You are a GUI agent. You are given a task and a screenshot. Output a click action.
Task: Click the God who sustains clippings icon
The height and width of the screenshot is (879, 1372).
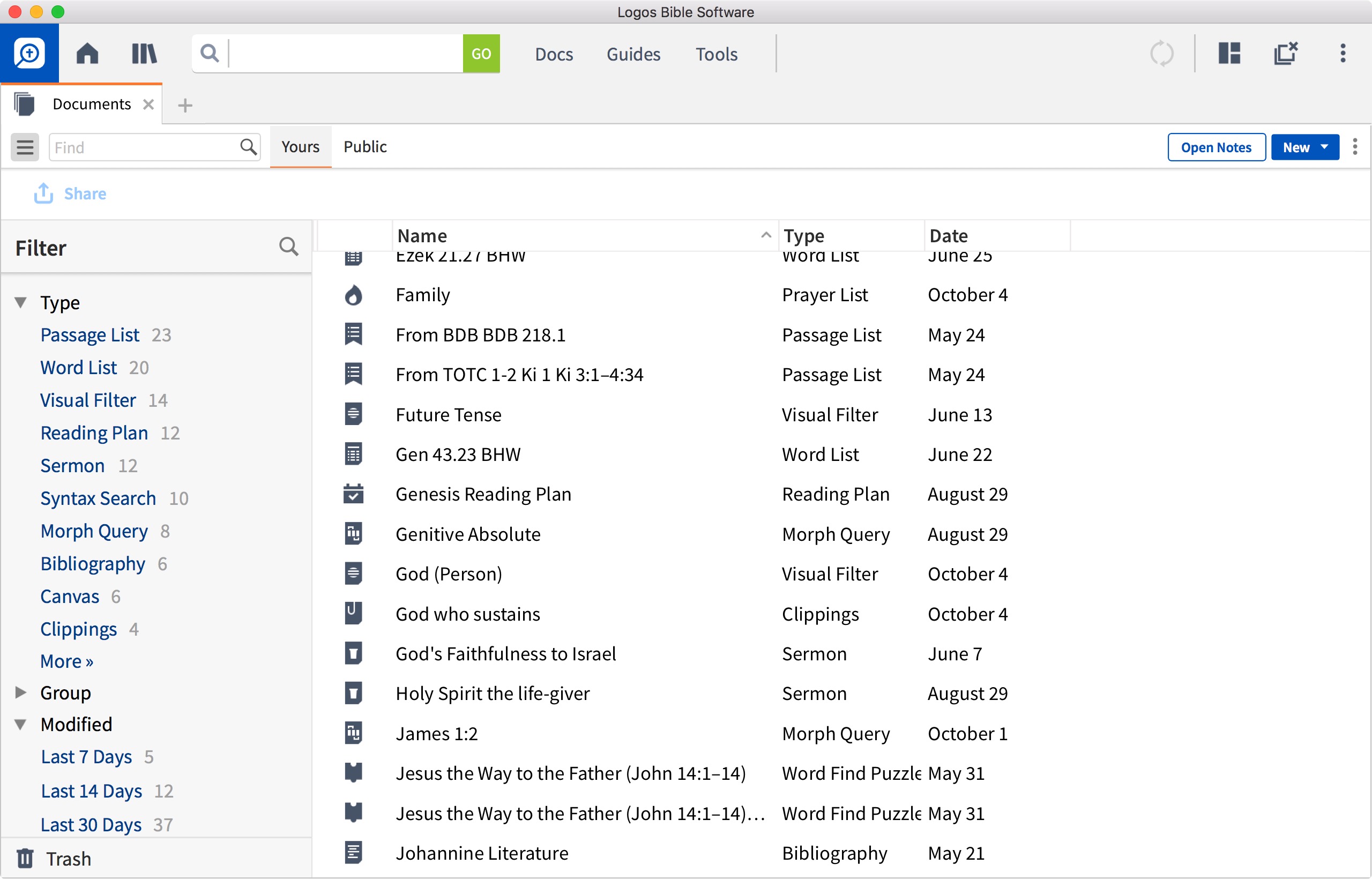click(x=353, y=614)
